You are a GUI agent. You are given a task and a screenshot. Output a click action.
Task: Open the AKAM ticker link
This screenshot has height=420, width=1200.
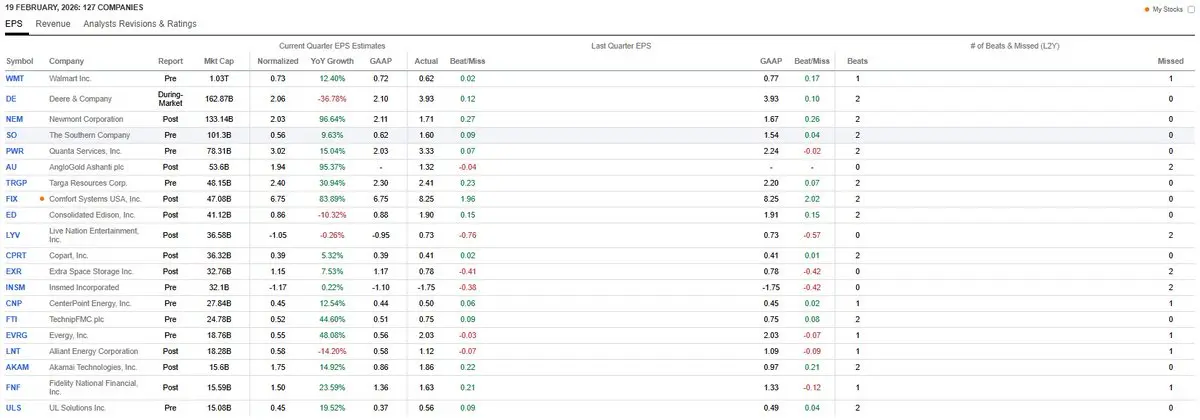point(17,367)
